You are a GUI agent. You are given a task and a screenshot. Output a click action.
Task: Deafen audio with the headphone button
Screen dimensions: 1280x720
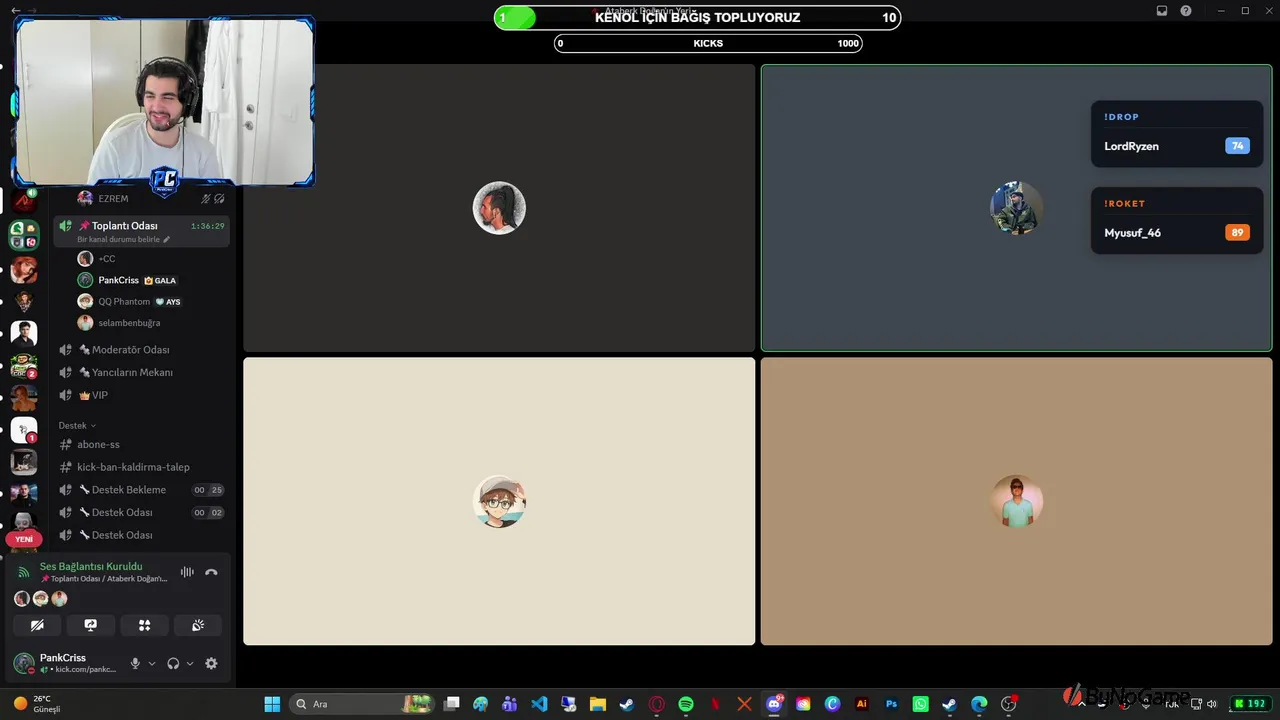[173, 663]
